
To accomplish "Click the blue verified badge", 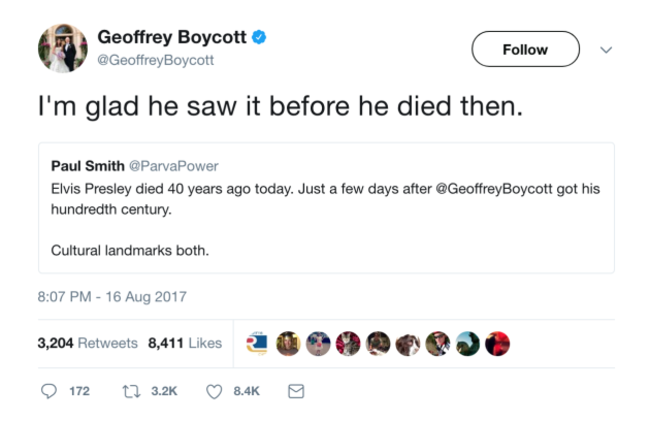I will point(258,37).
